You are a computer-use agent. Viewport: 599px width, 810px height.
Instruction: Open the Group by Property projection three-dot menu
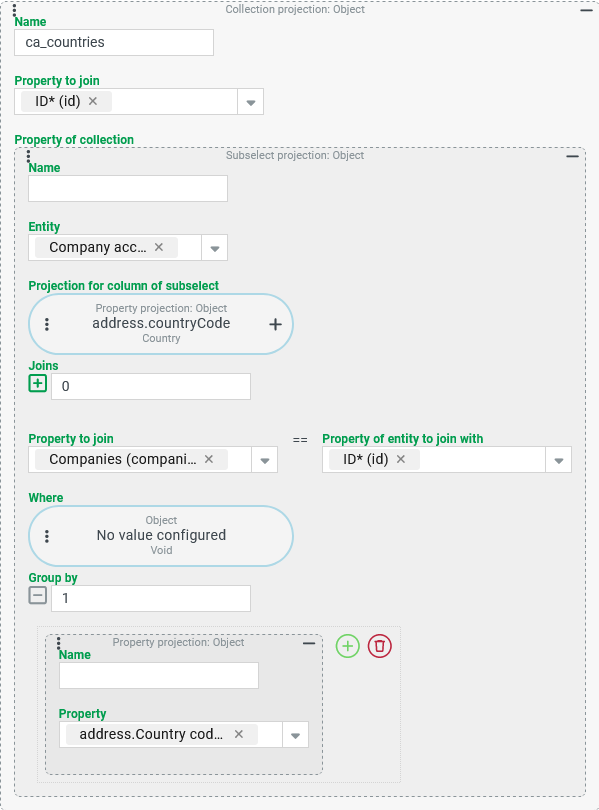coord(58,643)
